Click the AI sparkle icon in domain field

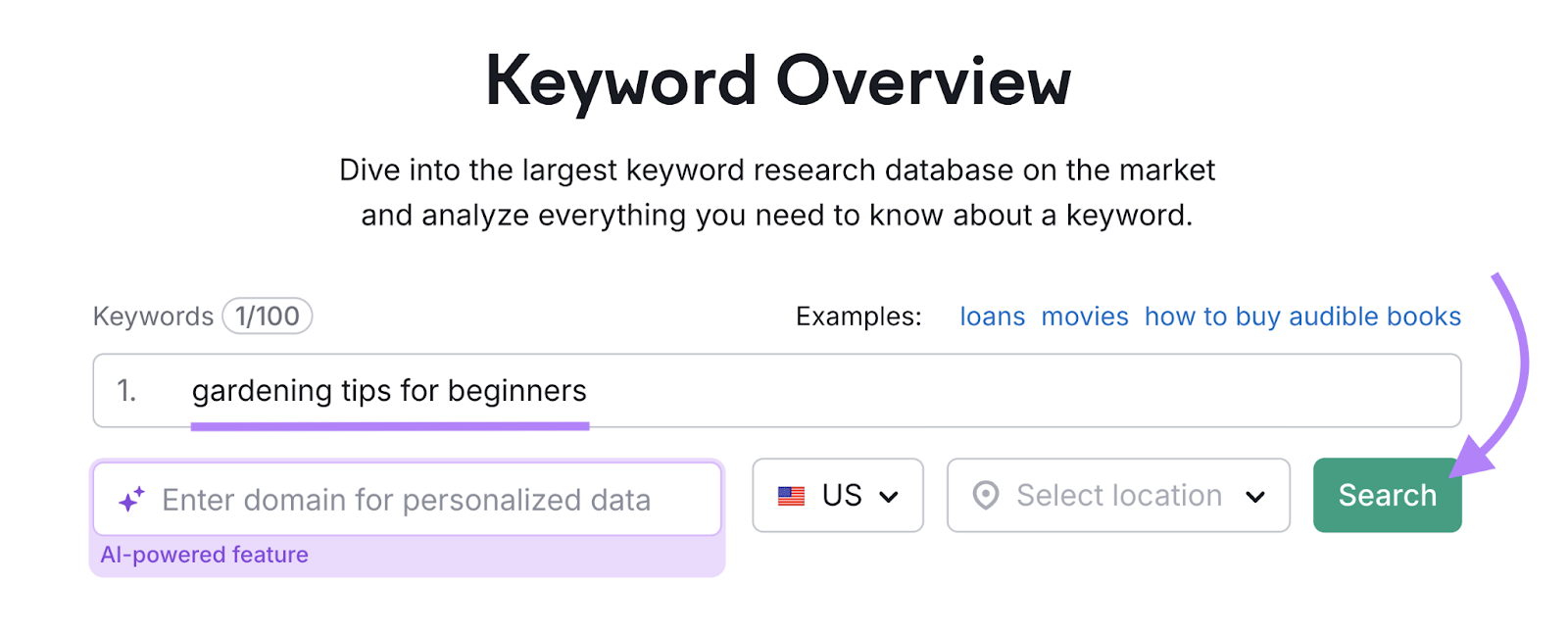132,498
